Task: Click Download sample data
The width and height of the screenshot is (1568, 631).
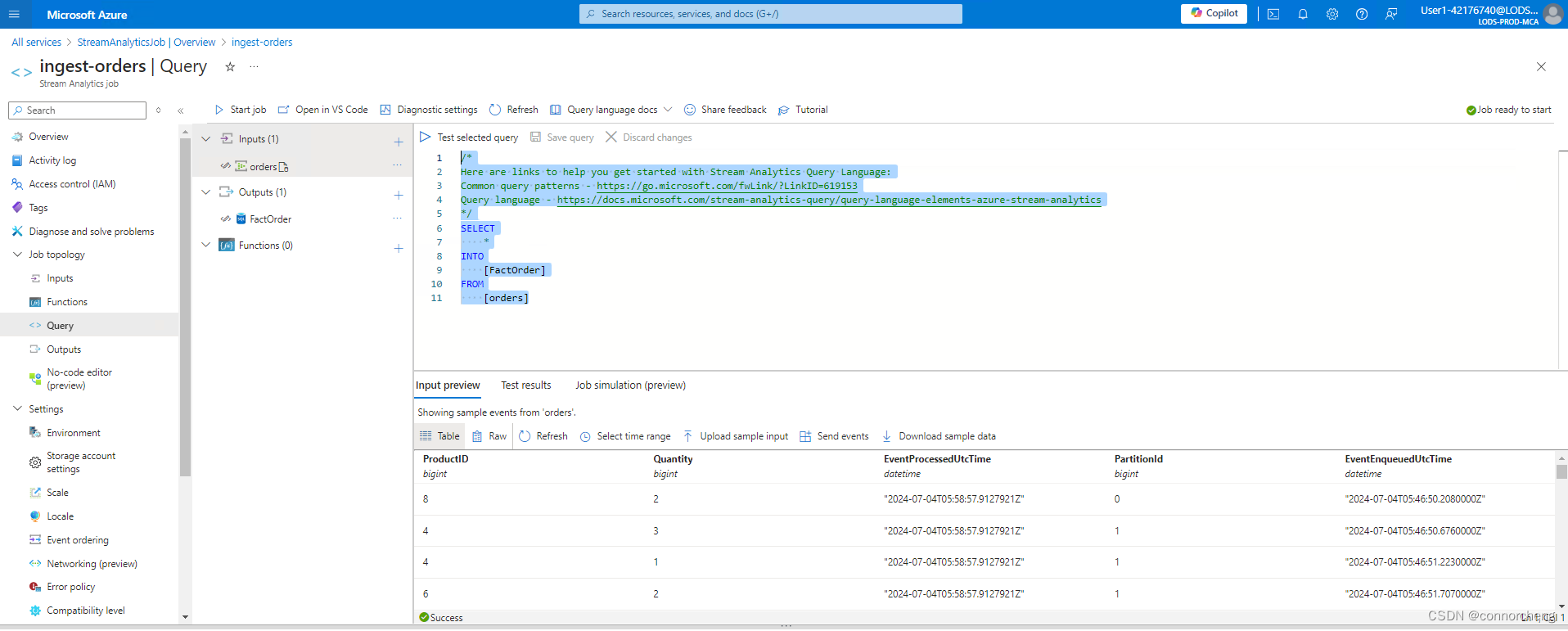Action: [939, 436]
